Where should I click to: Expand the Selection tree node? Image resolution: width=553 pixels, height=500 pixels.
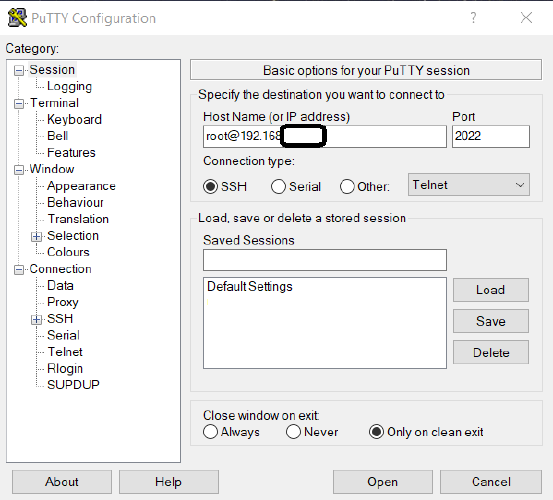tap(36, 236)
